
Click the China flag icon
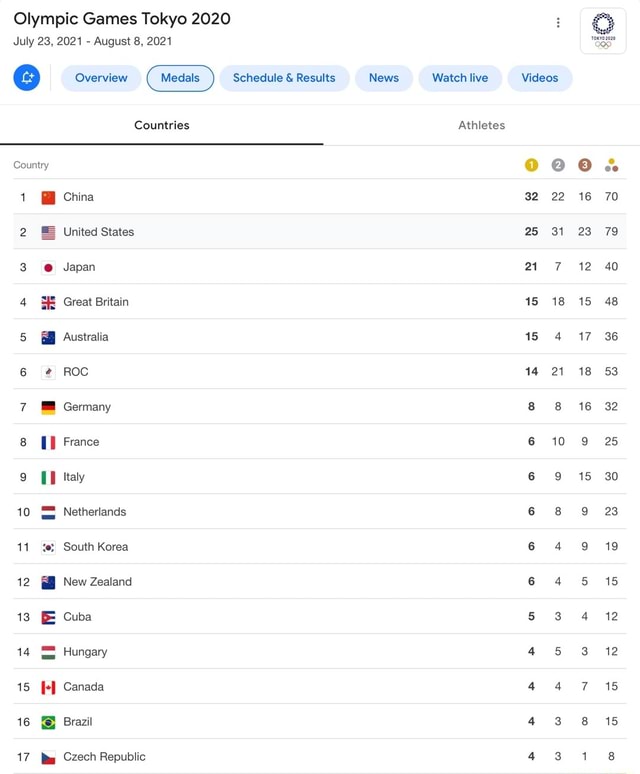point(48,197)
